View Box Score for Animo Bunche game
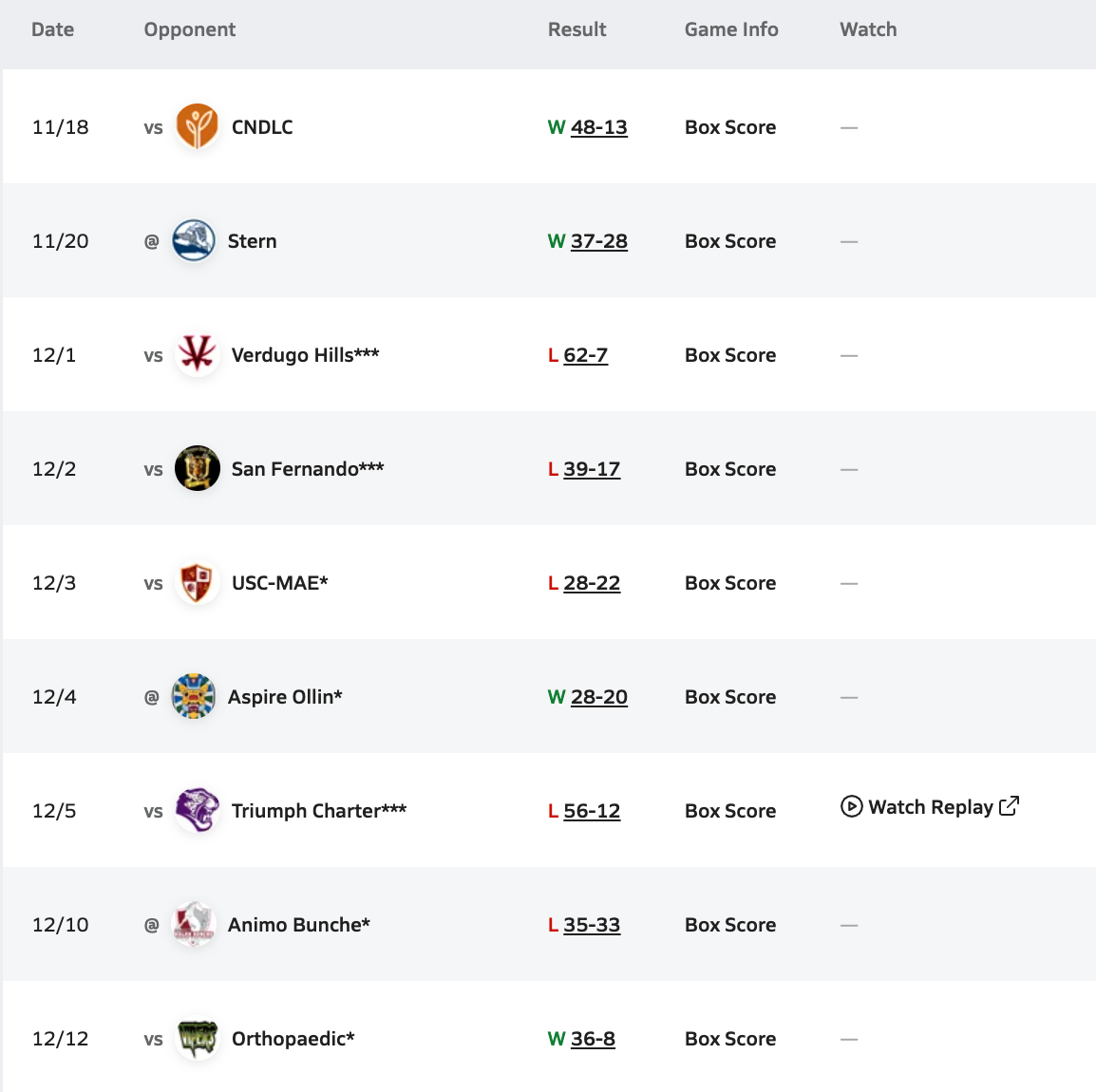This screenshot has height=1092, width=1096. (x=730, y=925)
